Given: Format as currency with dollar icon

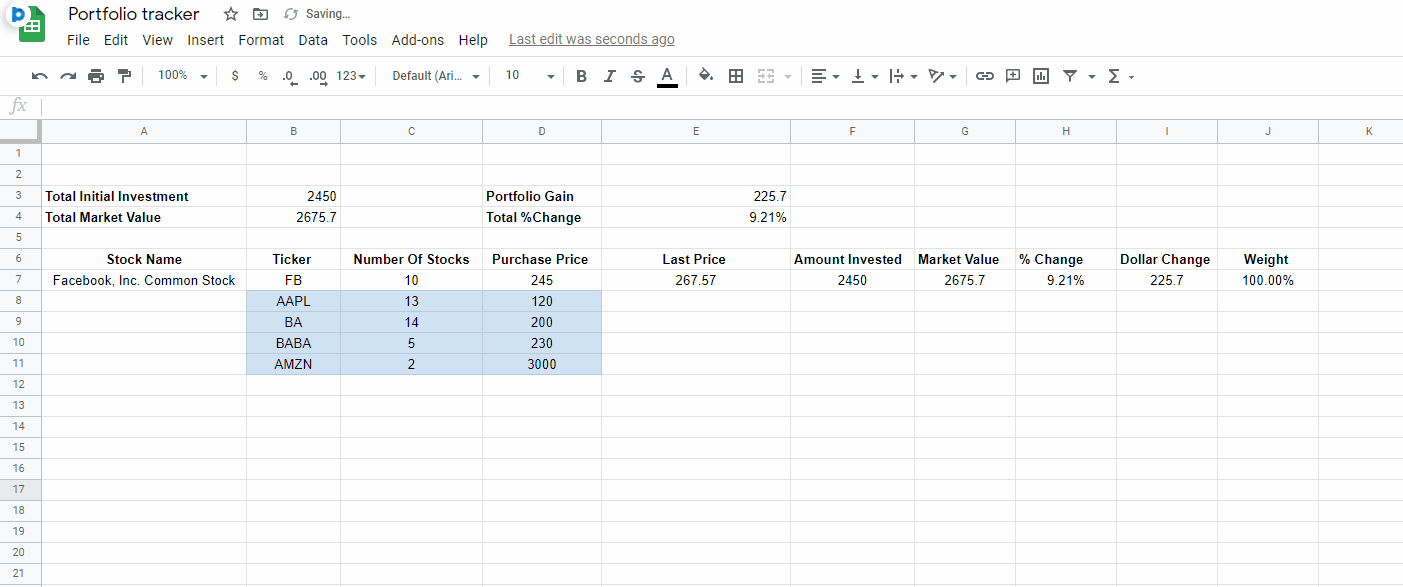Looking at the screenshot, I should tap(235, 76).
